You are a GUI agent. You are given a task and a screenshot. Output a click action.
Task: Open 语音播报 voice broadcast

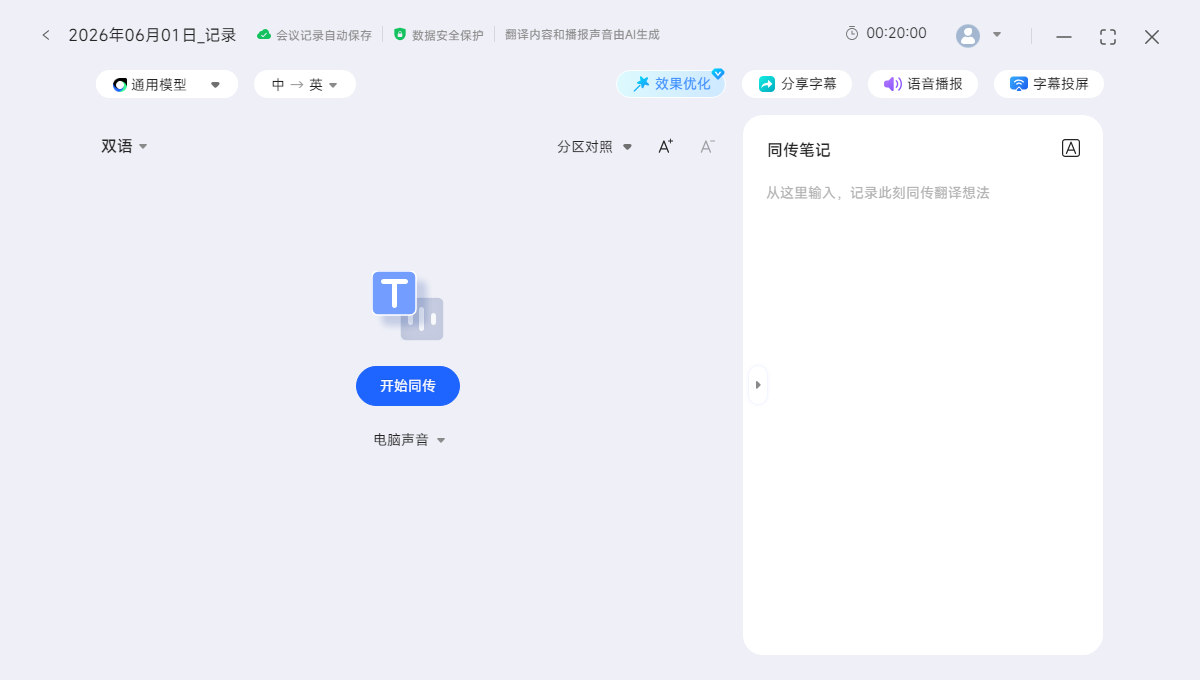[923, 84]
